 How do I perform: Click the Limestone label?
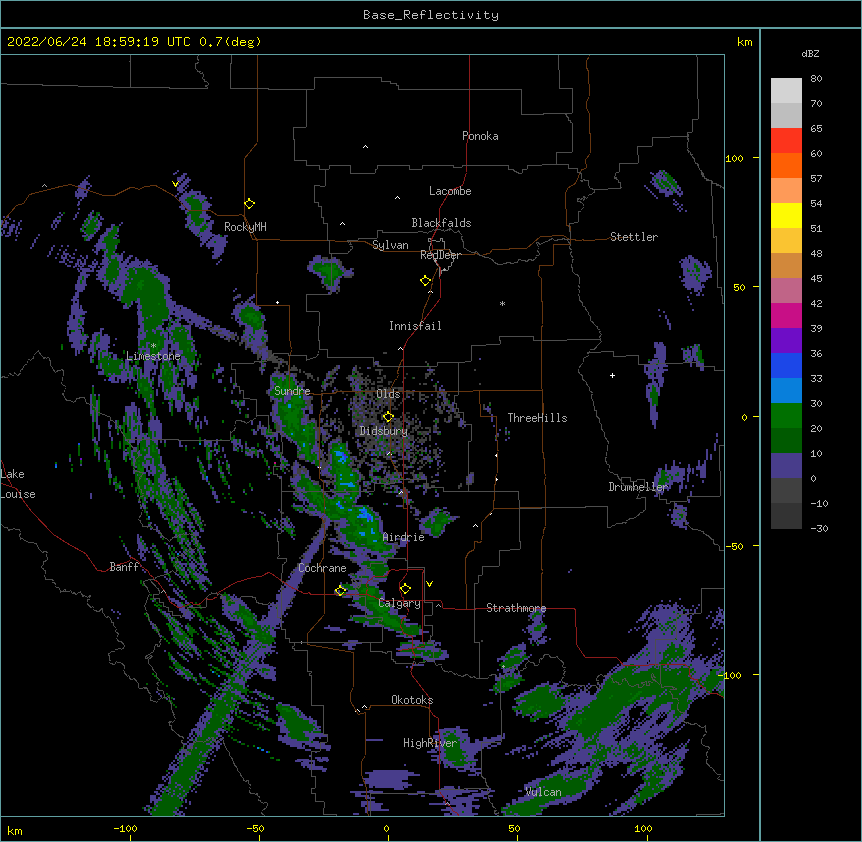[x=153, y=356]
